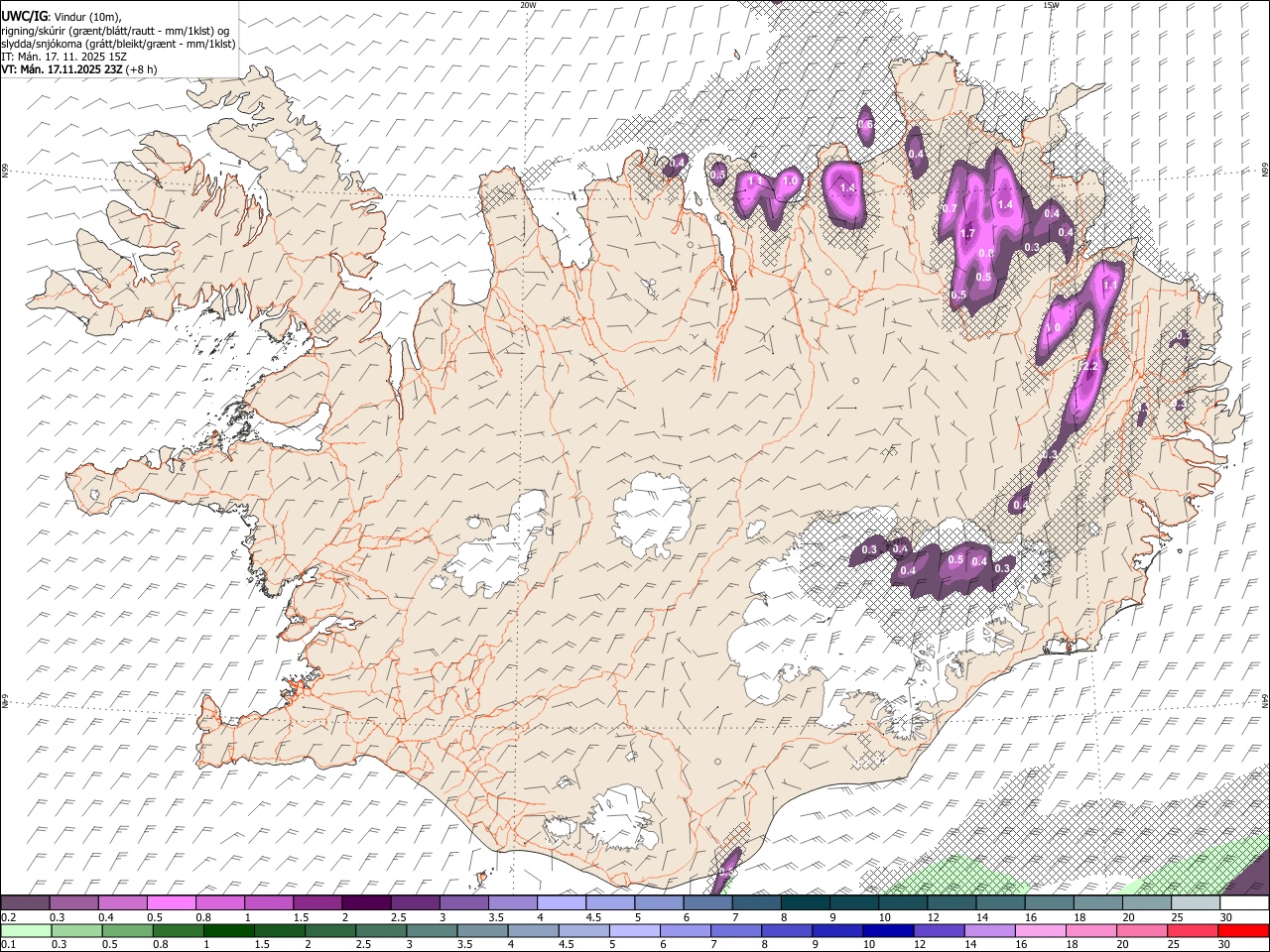Pick the snow legend swatch for 6–7 mm

pyautogui.click(x=707, y=902)
